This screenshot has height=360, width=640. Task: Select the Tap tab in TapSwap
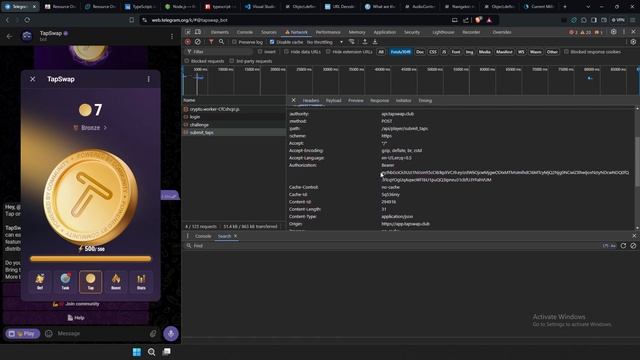[91, 281]
